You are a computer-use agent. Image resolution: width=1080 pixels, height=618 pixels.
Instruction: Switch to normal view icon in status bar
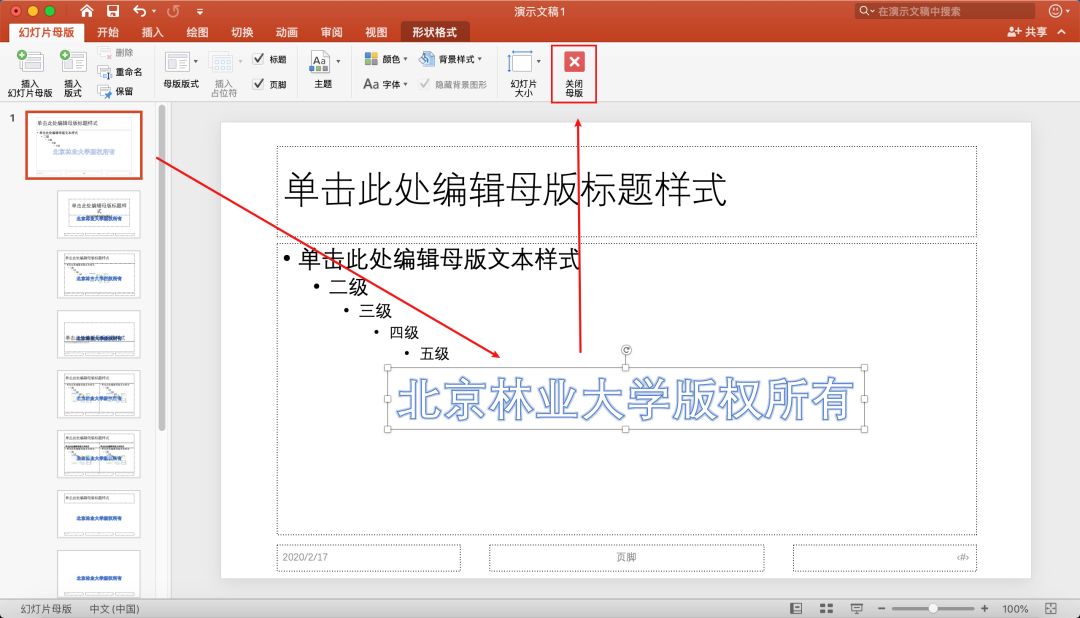click(796, 608)
